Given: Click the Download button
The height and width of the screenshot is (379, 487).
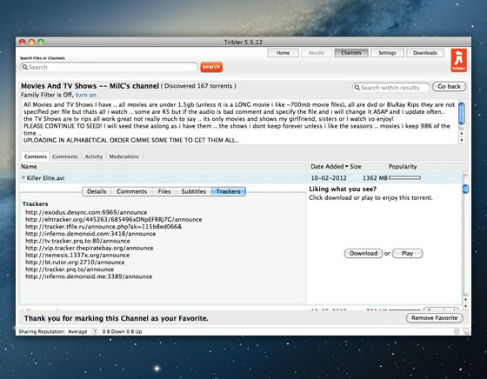Looking at the screenshot, I should tap(363, 253).
